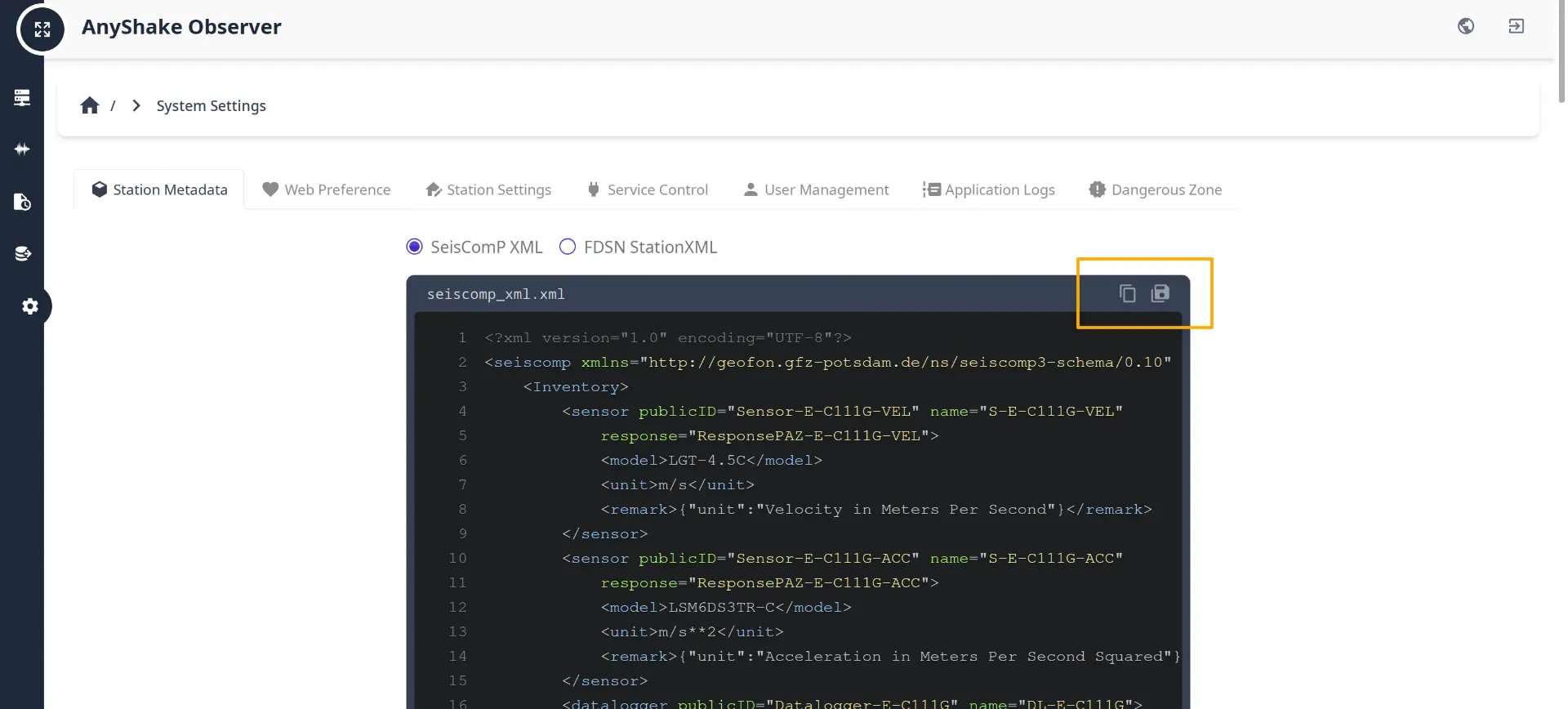This screenshot has height=709, width=1568.
Task: Click the System Settings breadcrumb link
Action: [x=212, y=105]
